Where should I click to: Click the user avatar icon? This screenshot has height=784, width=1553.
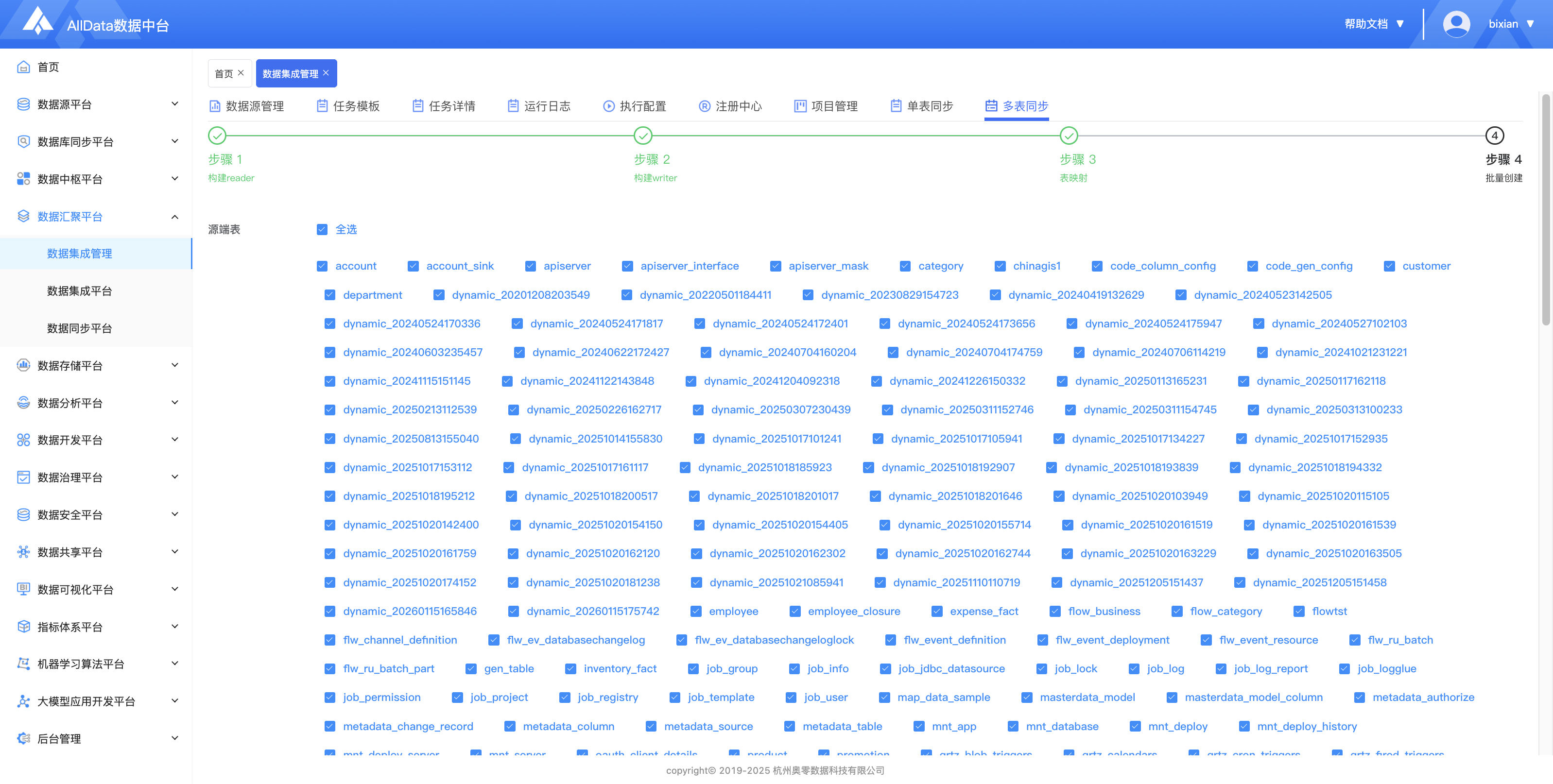pyautogui.click(x=1456, y=24)
